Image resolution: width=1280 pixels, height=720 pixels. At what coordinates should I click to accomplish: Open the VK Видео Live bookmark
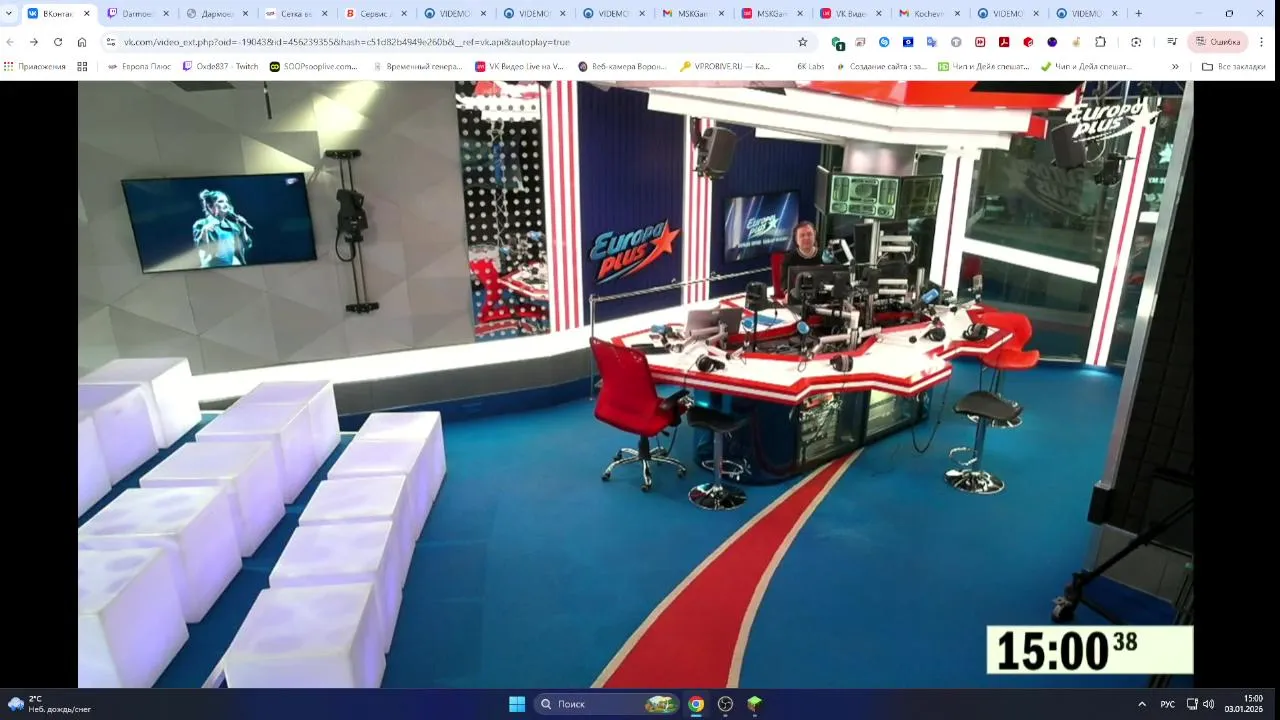519,66
